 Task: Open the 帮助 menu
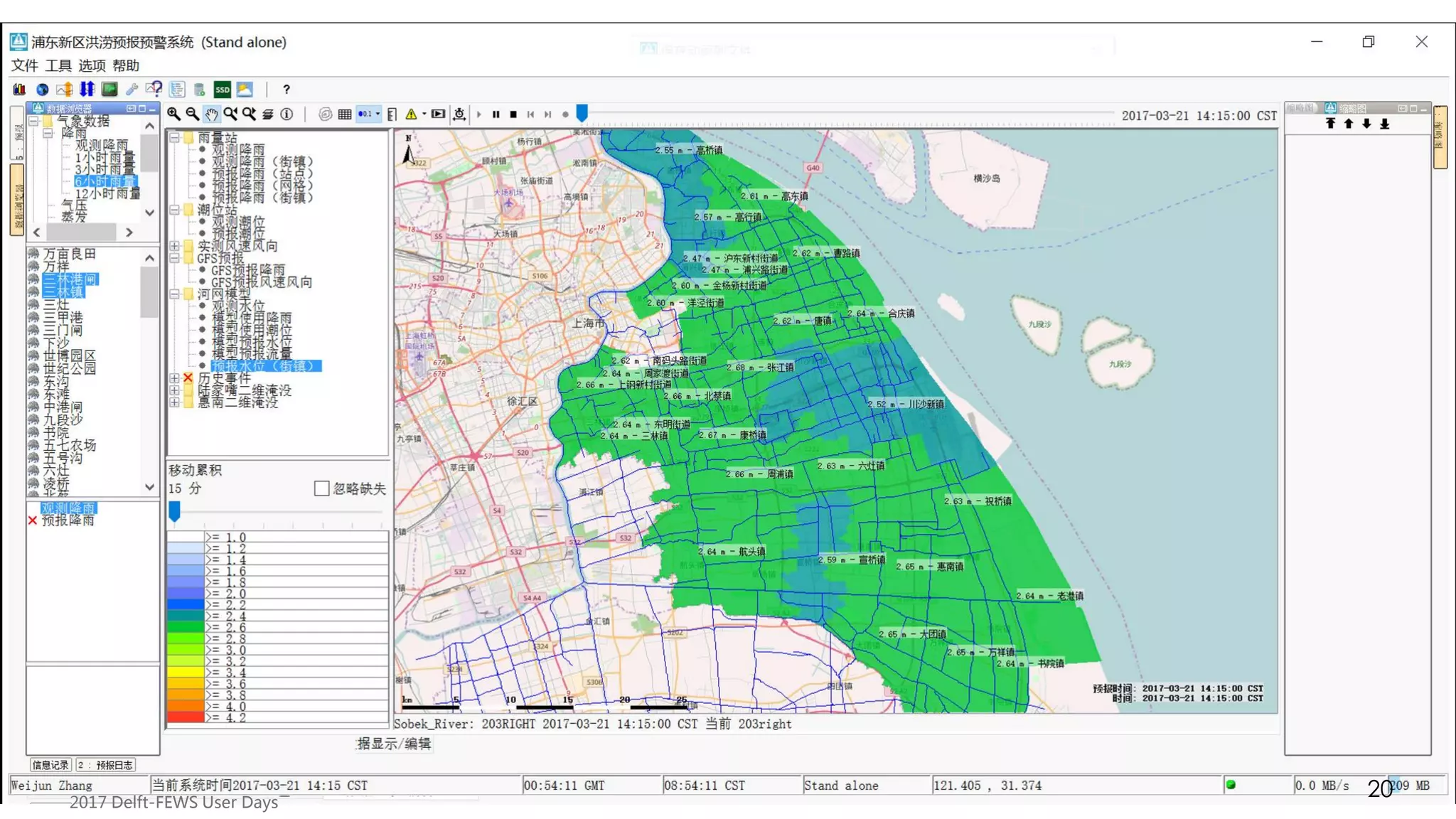point(125,65)
